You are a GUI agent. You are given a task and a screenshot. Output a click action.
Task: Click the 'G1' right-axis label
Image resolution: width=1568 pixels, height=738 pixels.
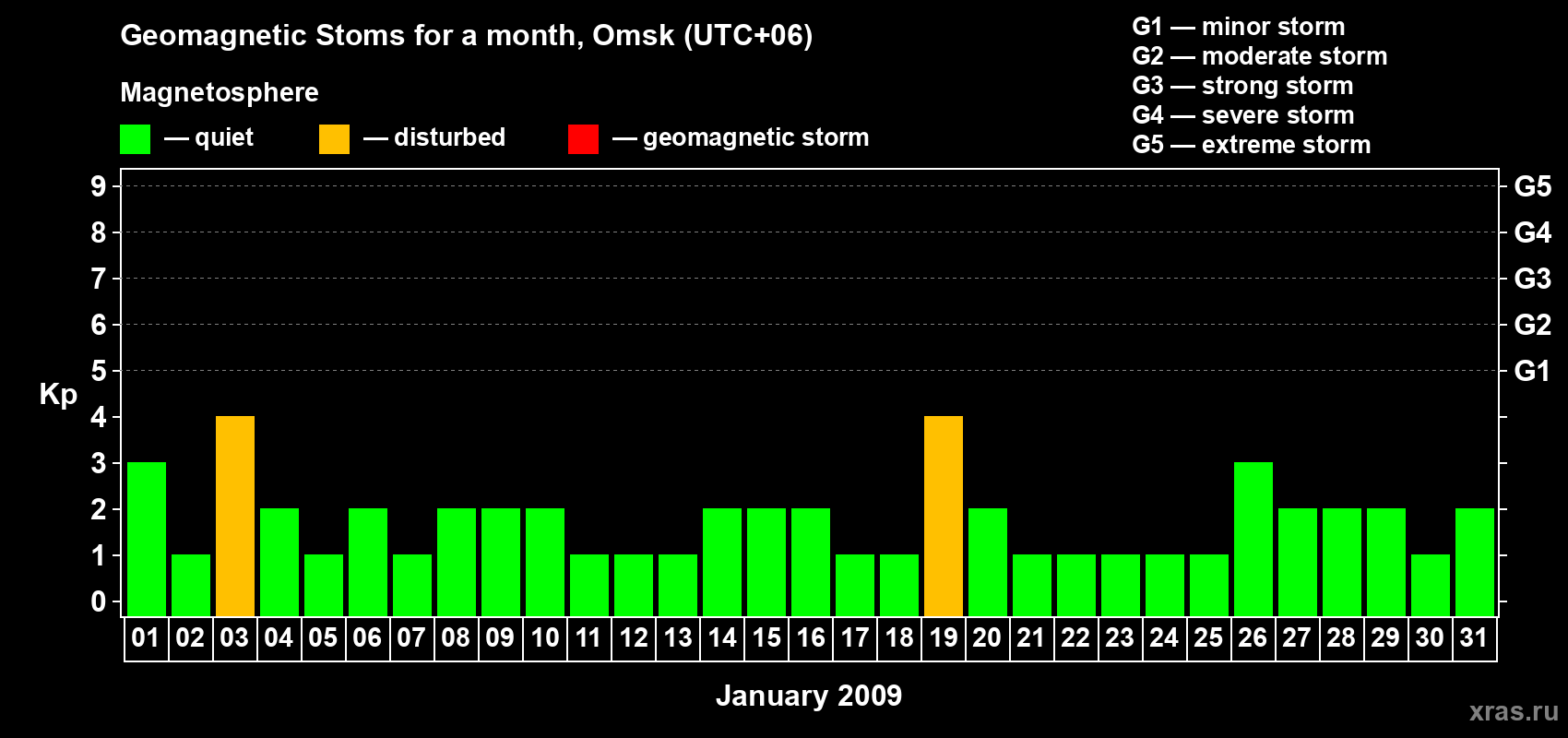[1533, 371]
